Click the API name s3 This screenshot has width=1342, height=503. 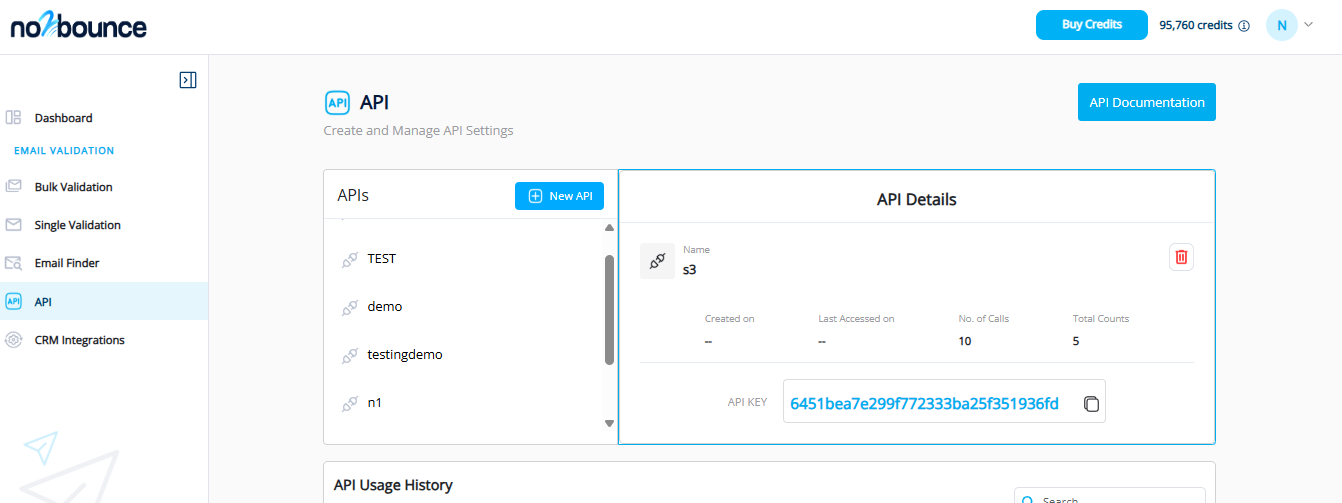point(690,269)
